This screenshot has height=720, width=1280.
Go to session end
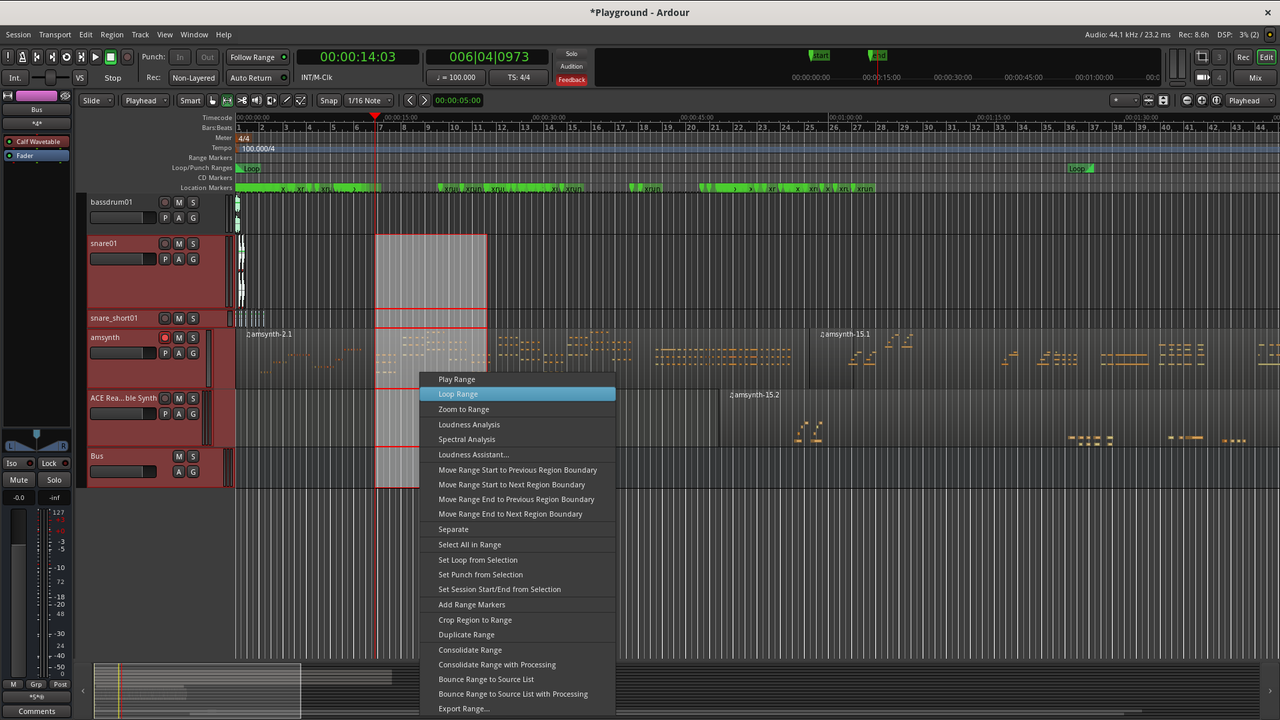click(52, 57)
